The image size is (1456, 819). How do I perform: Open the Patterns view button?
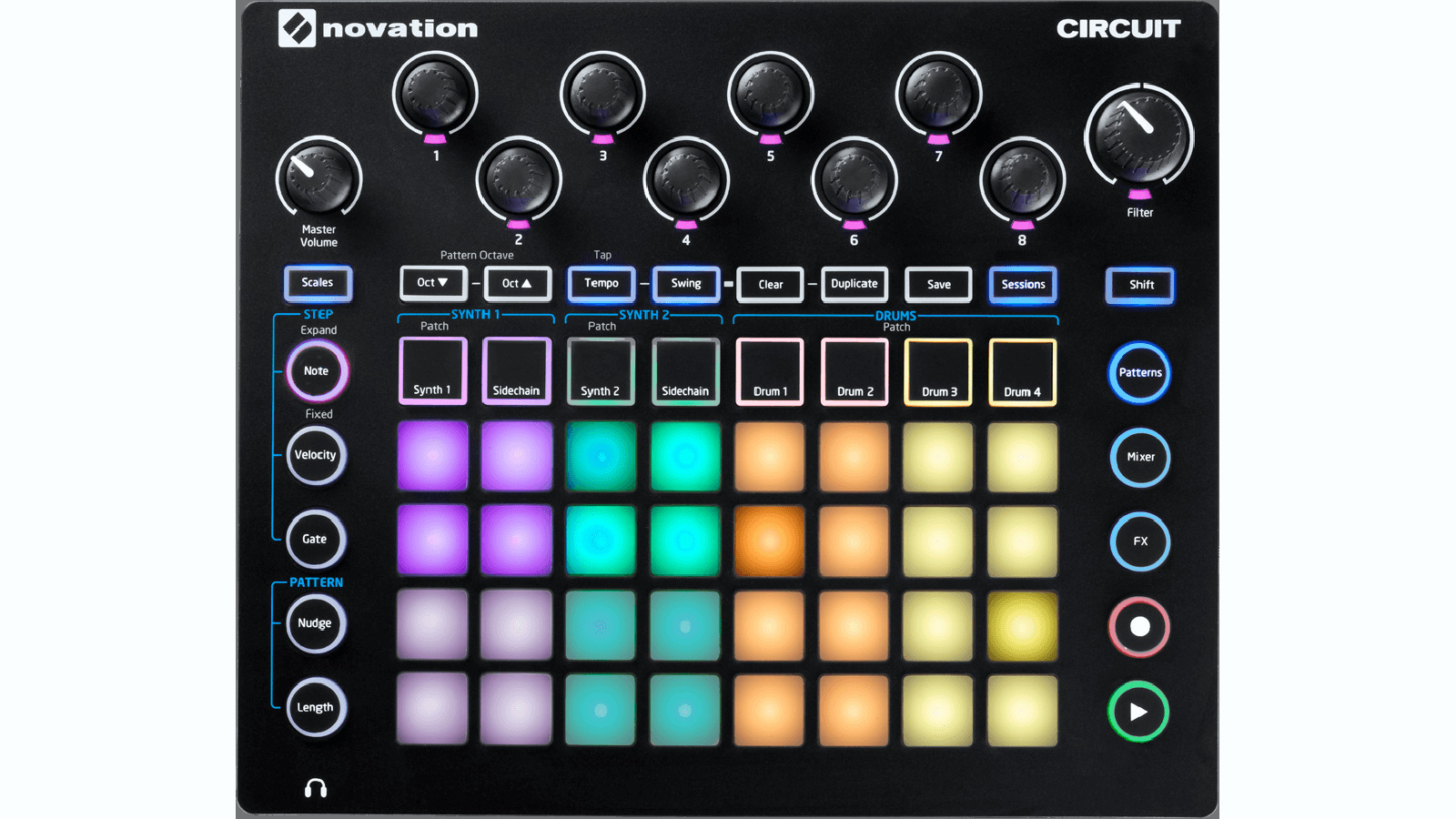(1140, 372)
